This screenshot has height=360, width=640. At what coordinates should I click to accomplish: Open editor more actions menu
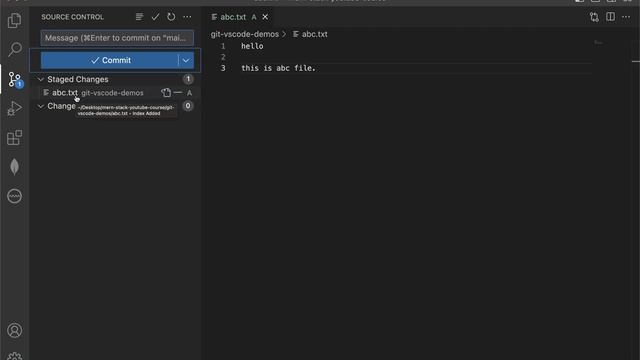(626, 17)
